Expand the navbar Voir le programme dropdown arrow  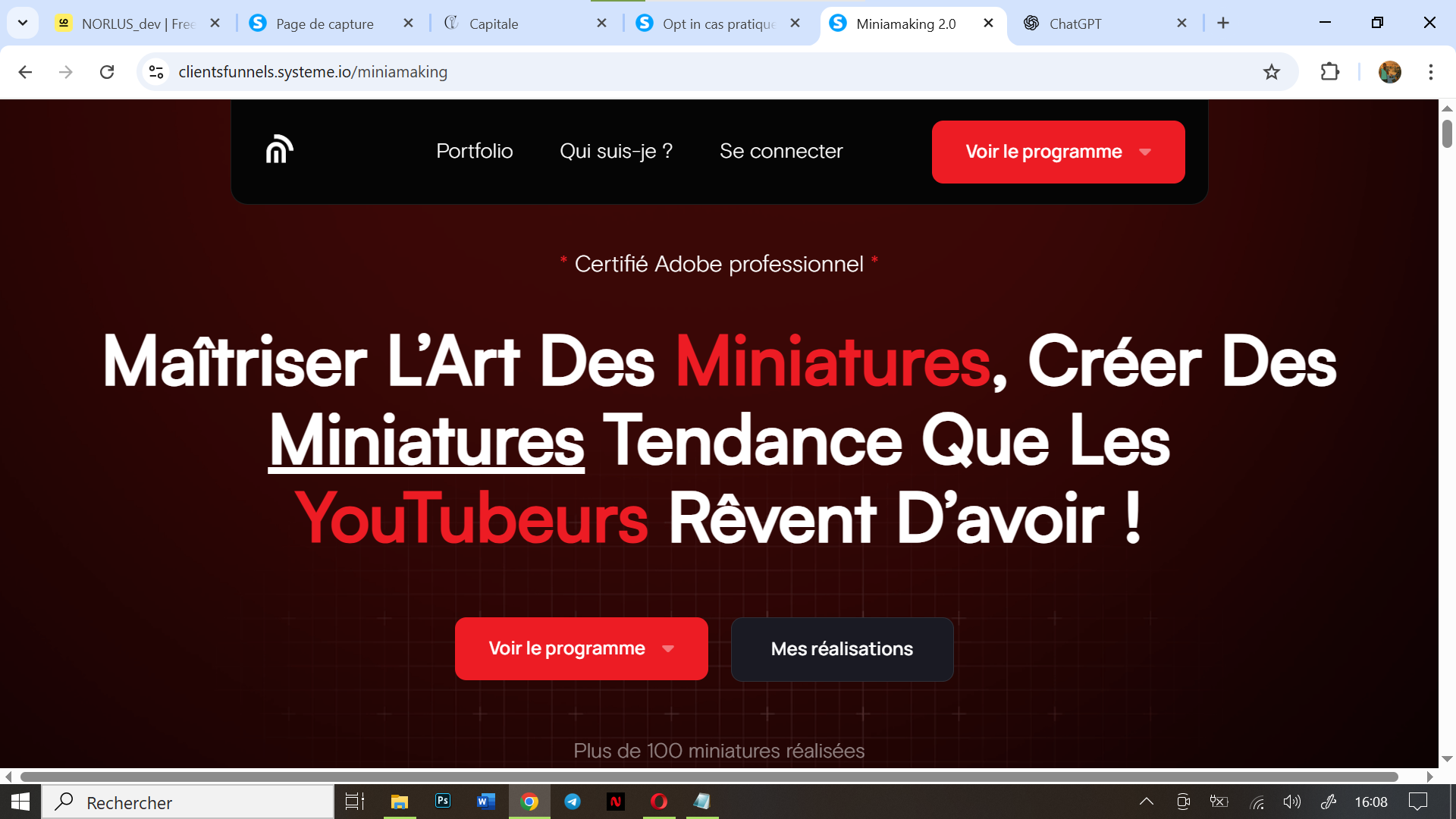(x=1145, y=152)
